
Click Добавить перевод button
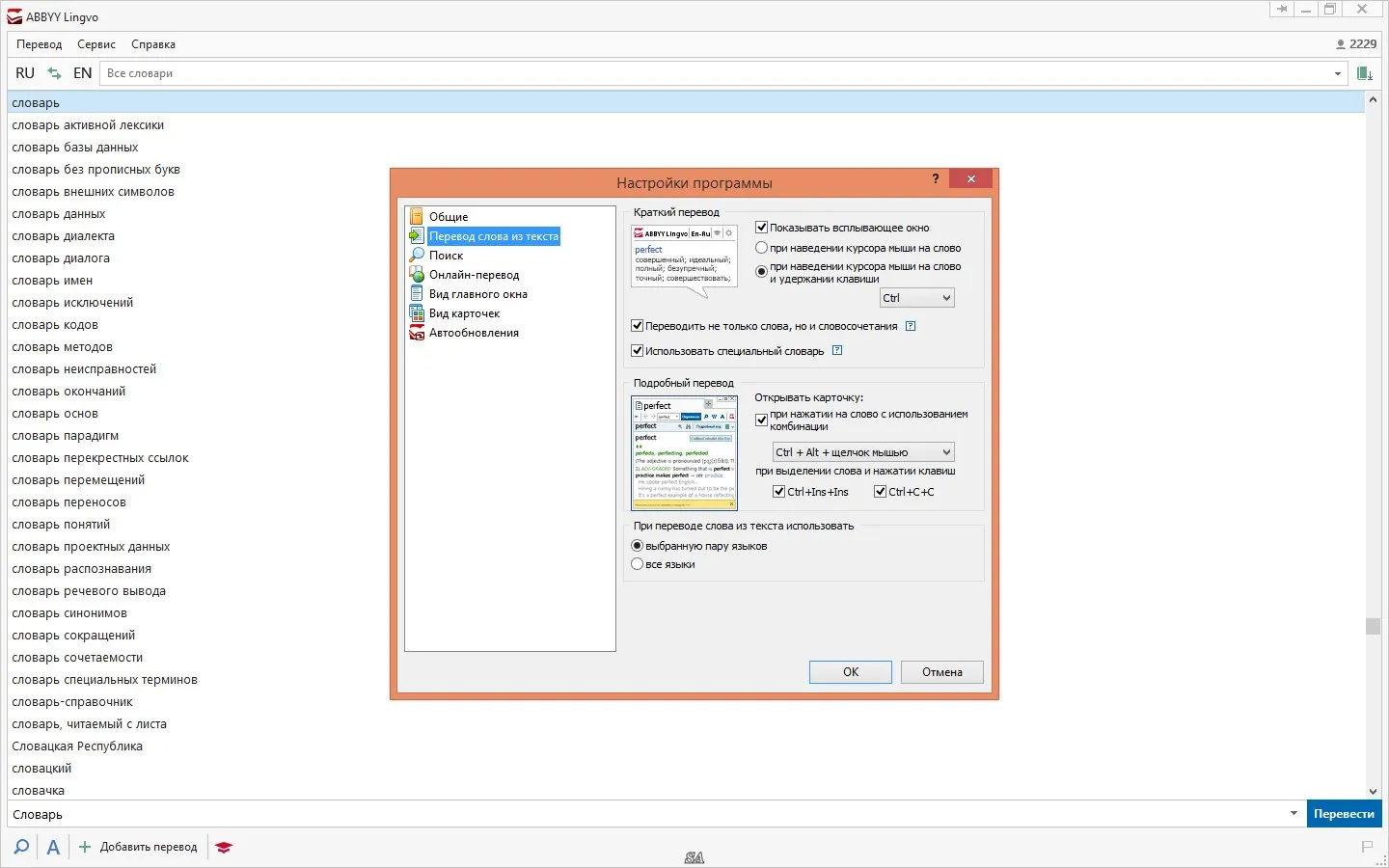138,847
